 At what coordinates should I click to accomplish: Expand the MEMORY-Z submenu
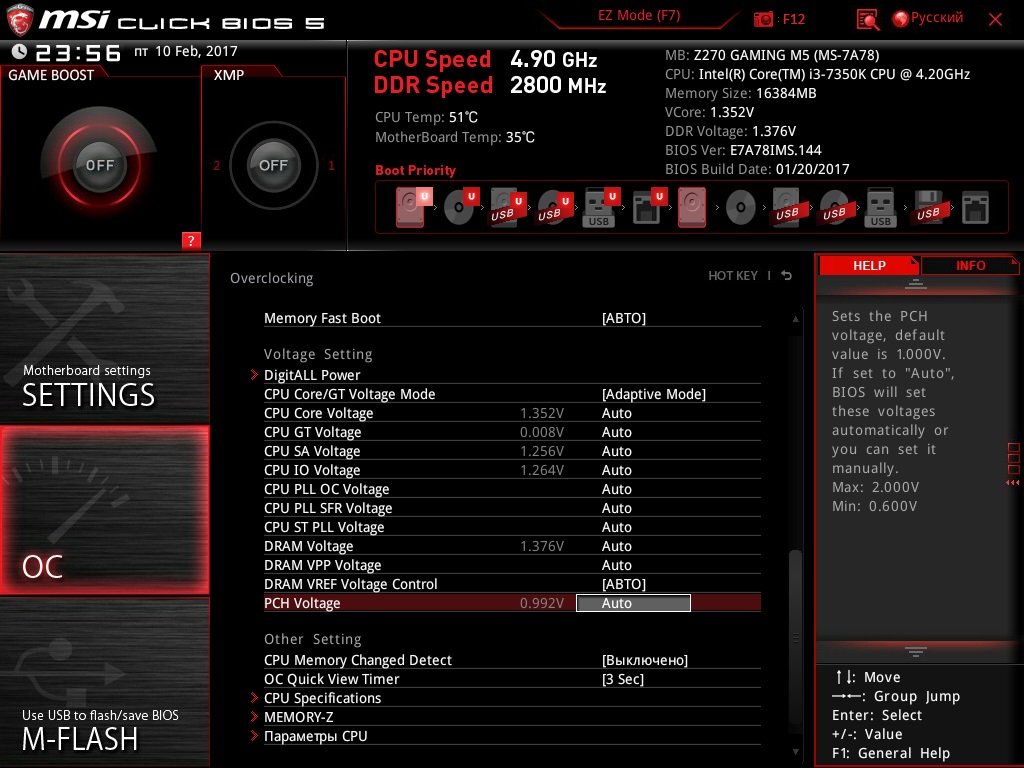tap(298, 717)
